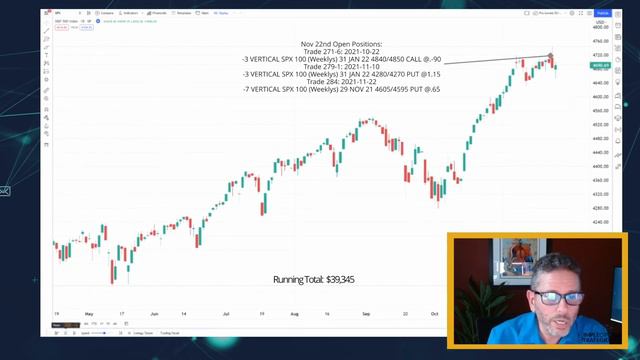Image resolution: width=640 pixels, height=360 pixels.
Task: Click the trendline endpoint handle at chart high
Action: pos(551,56)
